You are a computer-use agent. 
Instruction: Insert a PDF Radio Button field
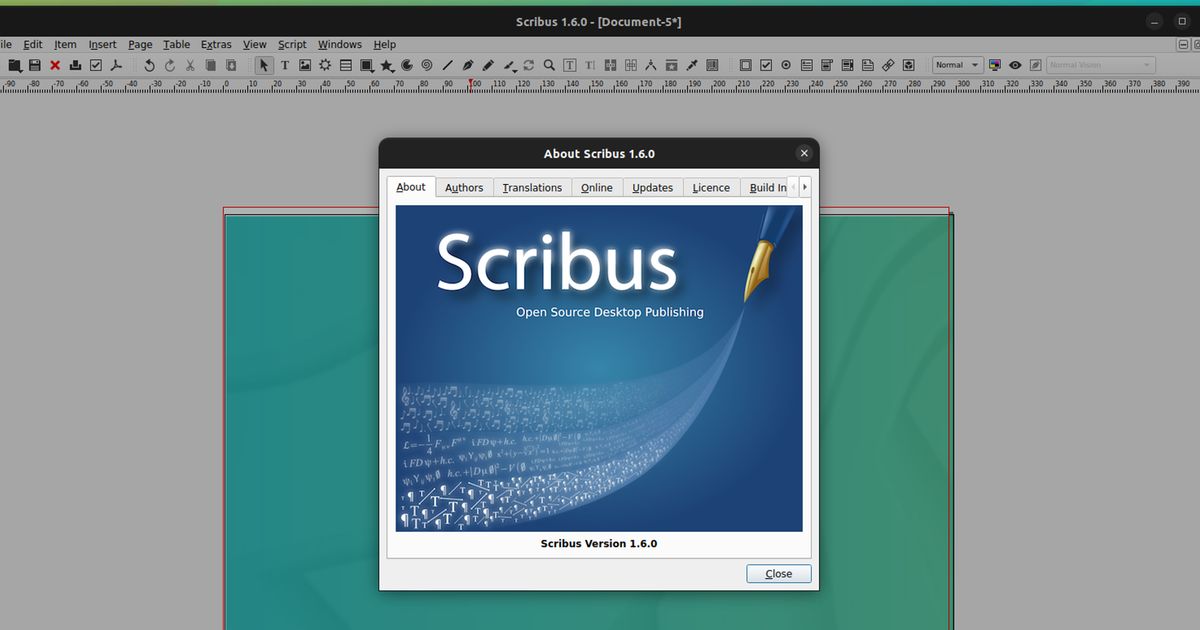(786, 65)
